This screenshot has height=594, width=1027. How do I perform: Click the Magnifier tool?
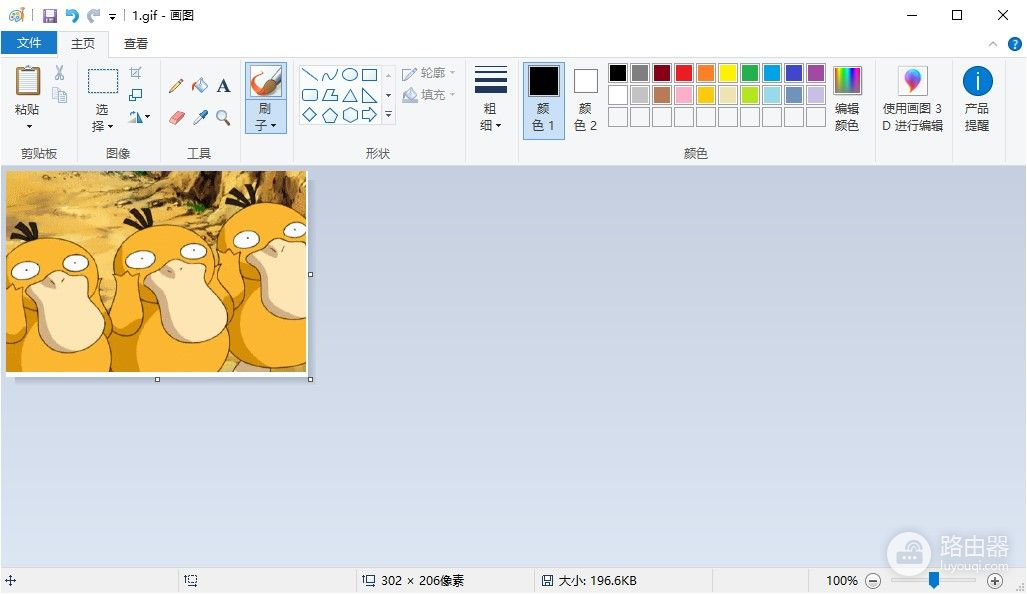pos(223,118)
